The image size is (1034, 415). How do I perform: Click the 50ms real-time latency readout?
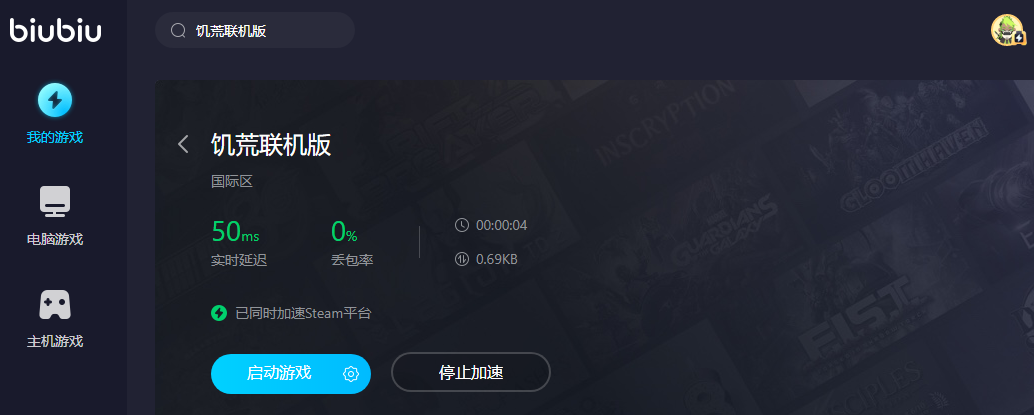(236, 232)
